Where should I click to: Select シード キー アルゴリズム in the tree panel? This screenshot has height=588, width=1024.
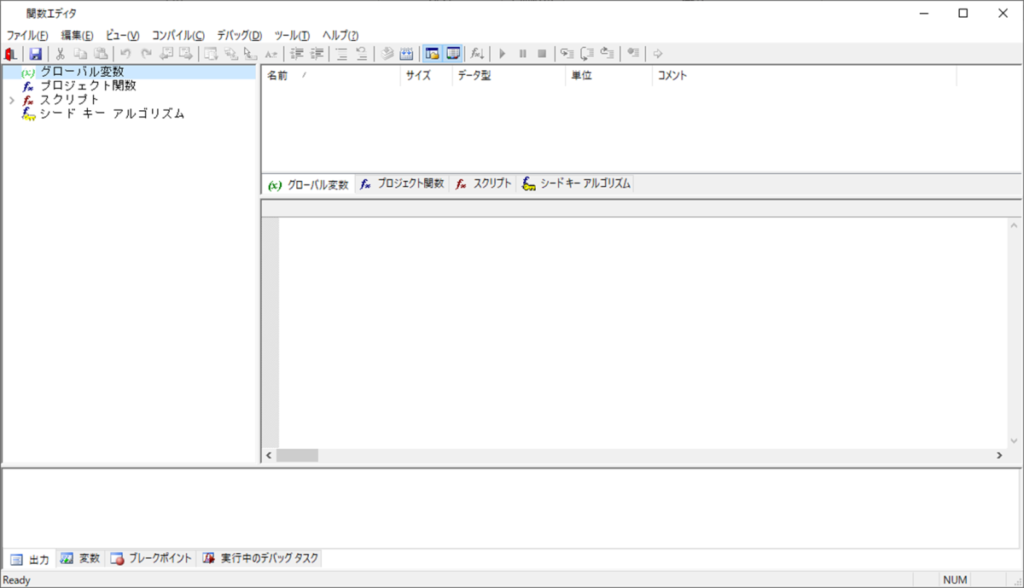pyautogui.click(x=111, y=114)
